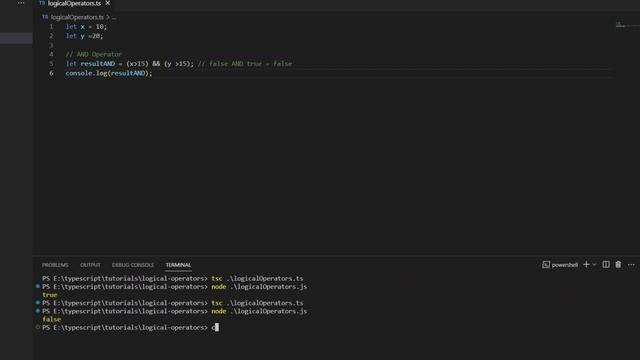The image size is (640, 360).
Task: Switch to the OUTPUT panel tab
Action: coord(90,265)
